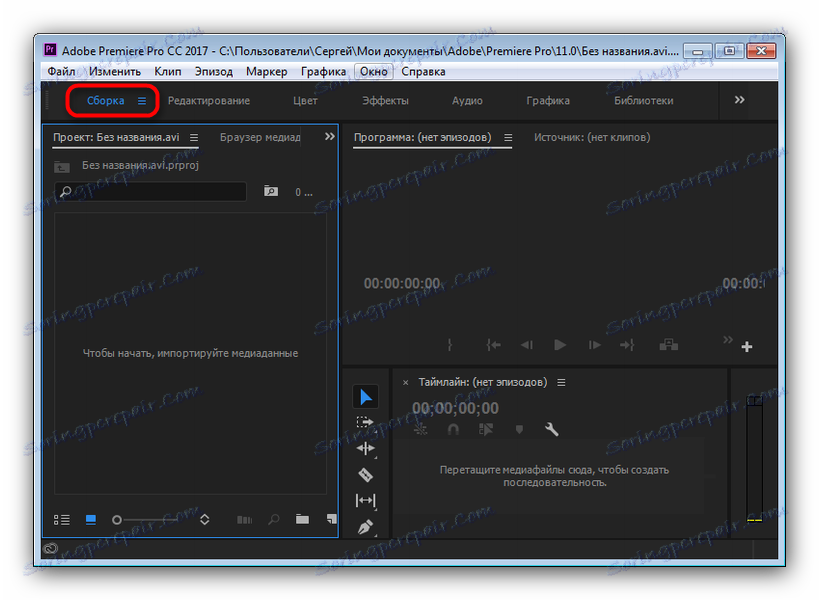Toggle linked selection in timeline
The height and width of the screenshot is (600, 819).
pyautogui.click(x=486, y=430)
